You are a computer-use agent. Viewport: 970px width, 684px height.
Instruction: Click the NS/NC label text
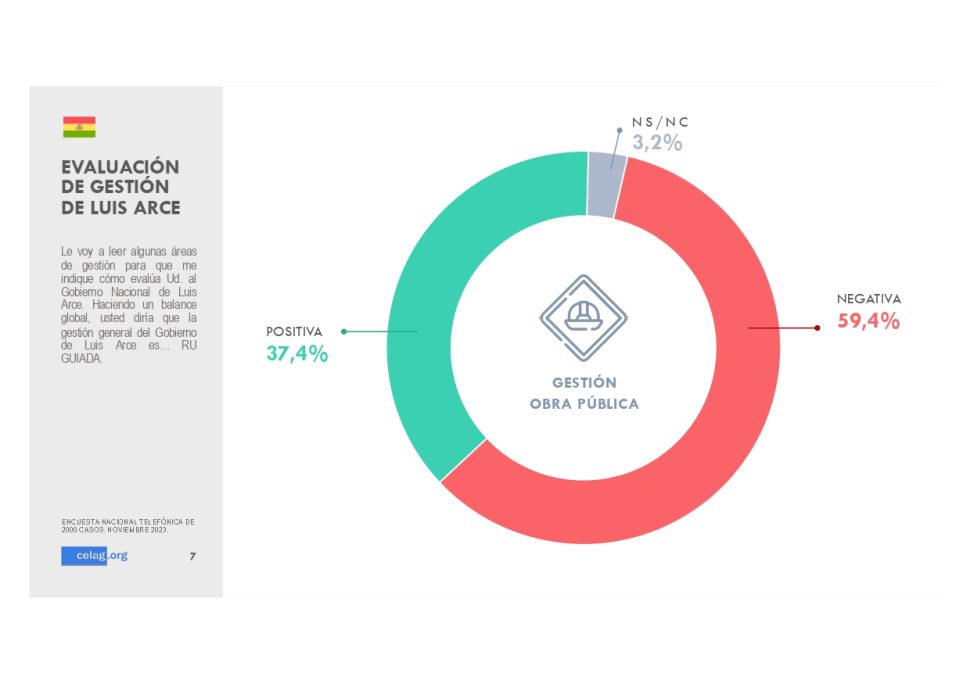click(x=660, y=122)
